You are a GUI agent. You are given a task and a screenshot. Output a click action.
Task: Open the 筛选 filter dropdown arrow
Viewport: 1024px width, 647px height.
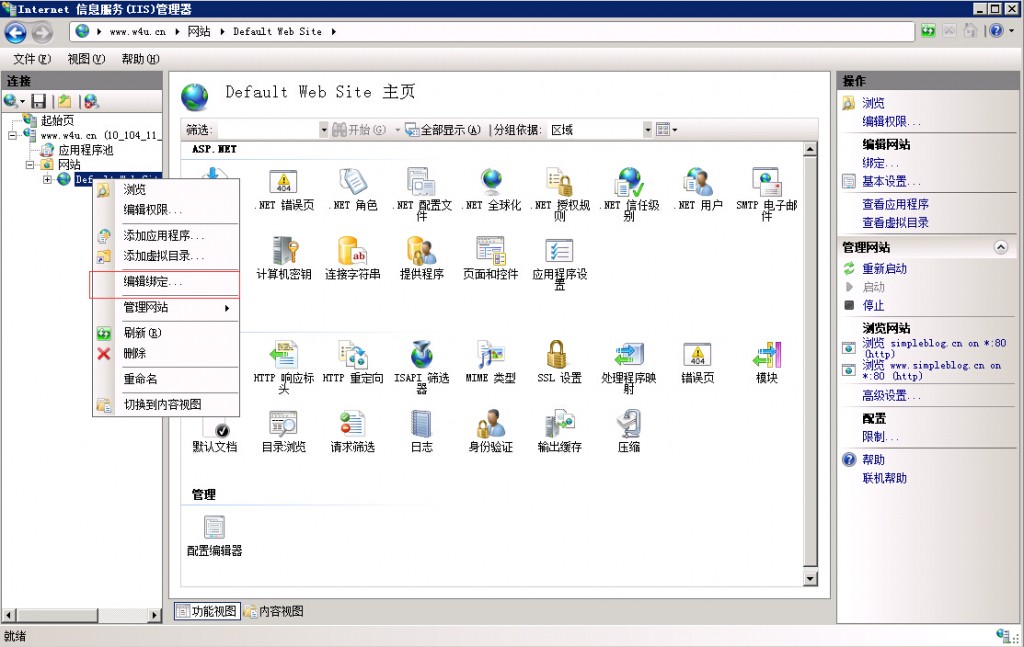(x=323, y=130)
